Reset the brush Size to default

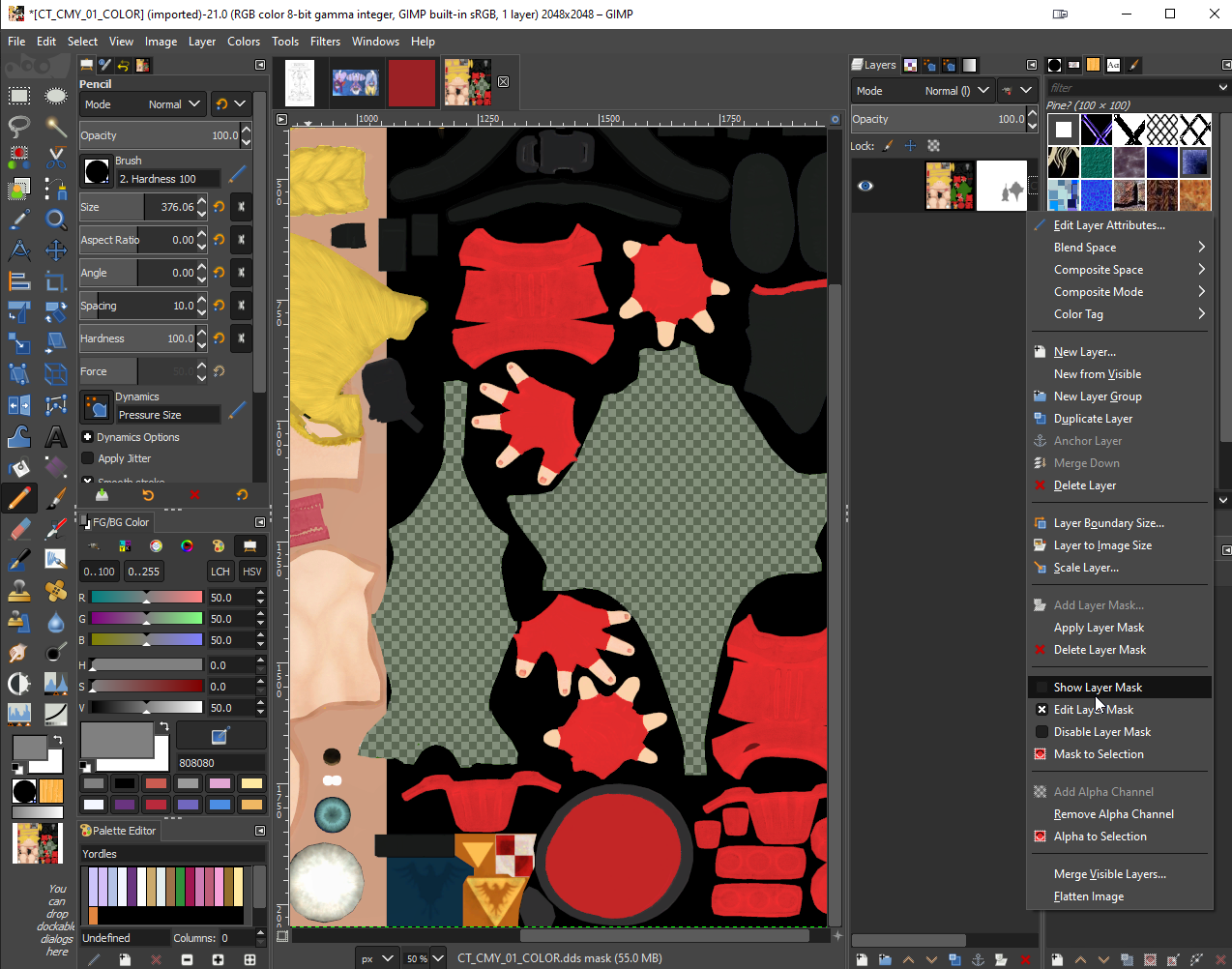point(220,207)
